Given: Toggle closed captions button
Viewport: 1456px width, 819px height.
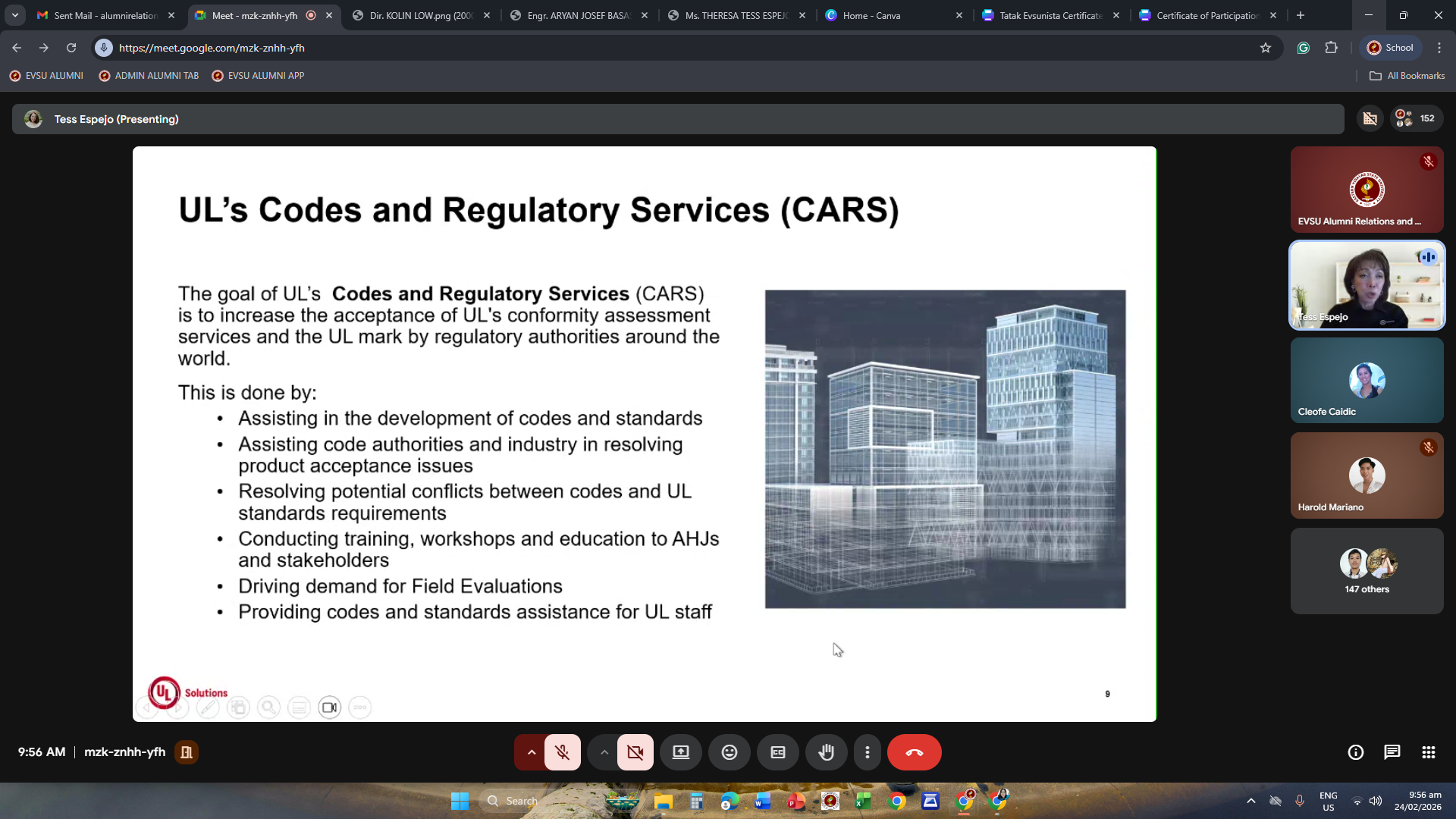Looking at the screenshot, I should pyautogui.click(x=777, y=752).
